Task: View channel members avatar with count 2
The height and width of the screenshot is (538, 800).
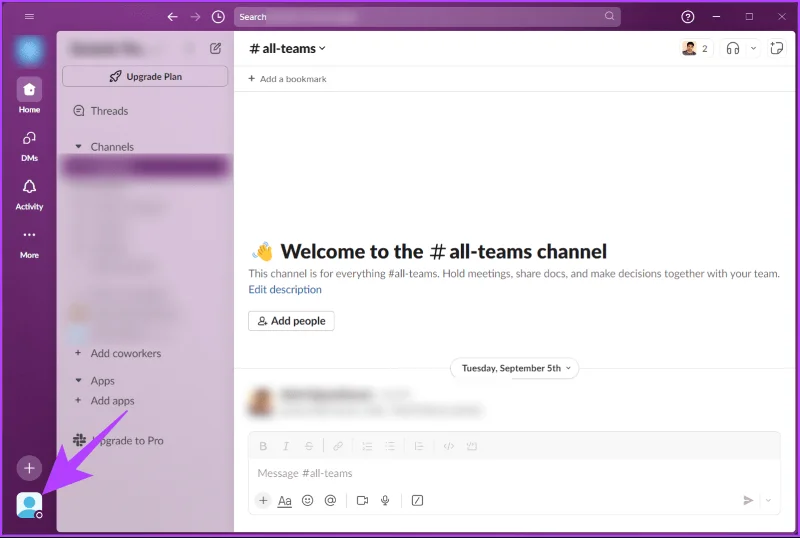Action: pyautogui.click(x=695, y=48)
